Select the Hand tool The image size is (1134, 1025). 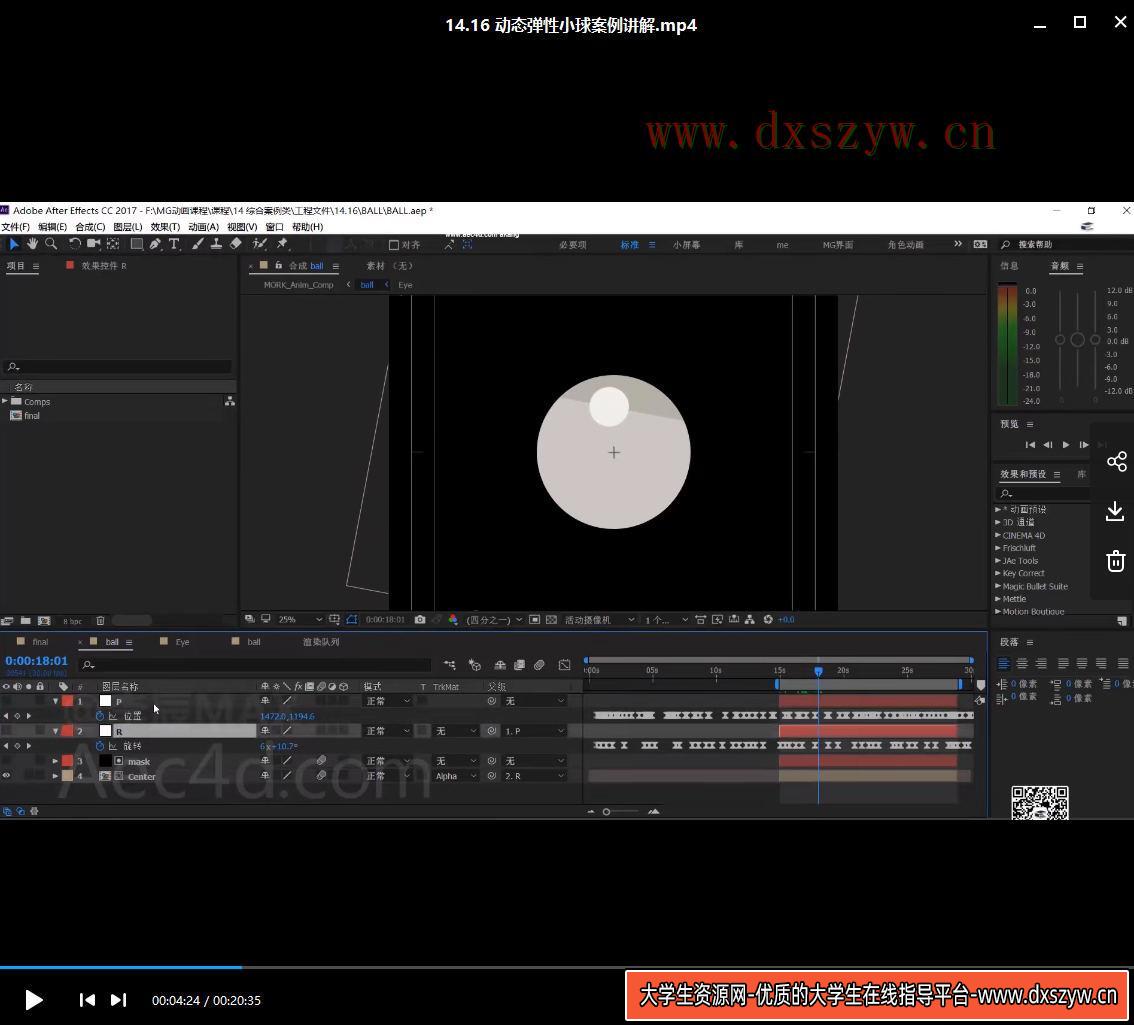pos(33,244)
